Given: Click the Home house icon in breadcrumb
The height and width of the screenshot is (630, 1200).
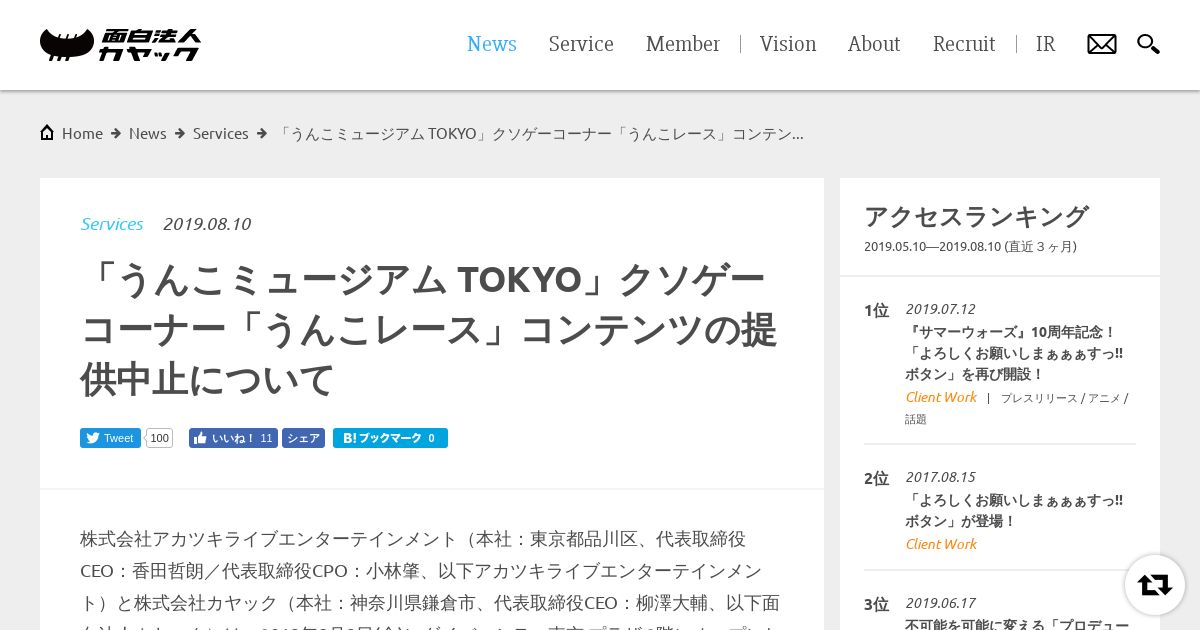Looking at the screenshot, I should click(47, 133).
